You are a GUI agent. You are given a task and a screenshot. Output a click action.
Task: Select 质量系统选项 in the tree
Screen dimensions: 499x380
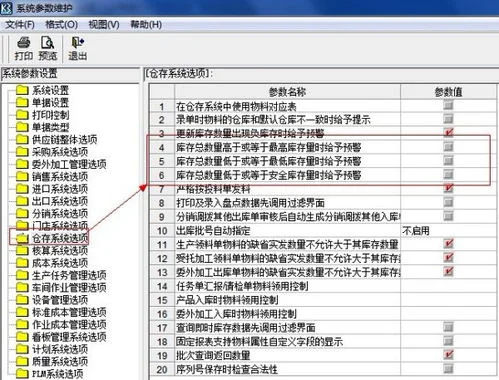60,361
